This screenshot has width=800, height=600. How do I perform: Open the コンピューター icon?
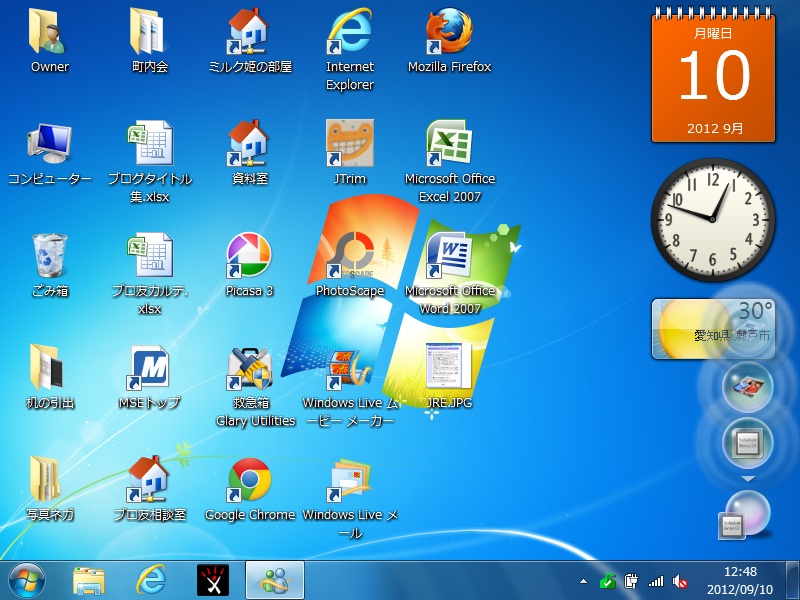pyautogui.click(x=49, y=153)
